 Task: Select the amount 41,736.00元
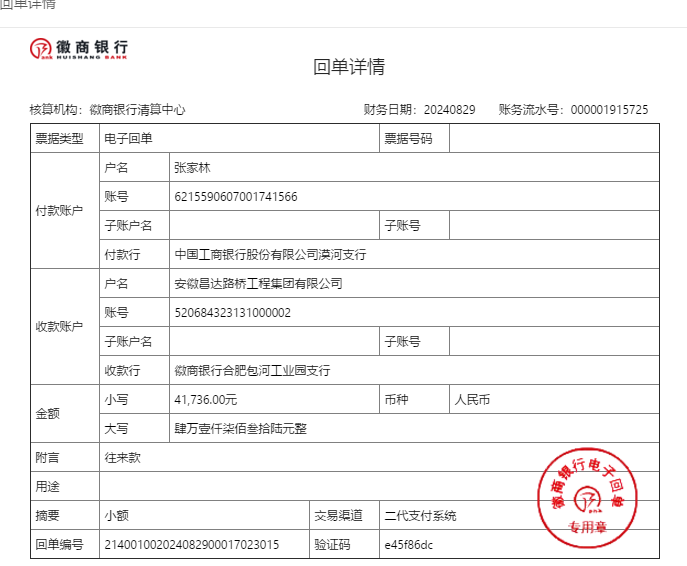pyautogui.click(x=205, y=400)
